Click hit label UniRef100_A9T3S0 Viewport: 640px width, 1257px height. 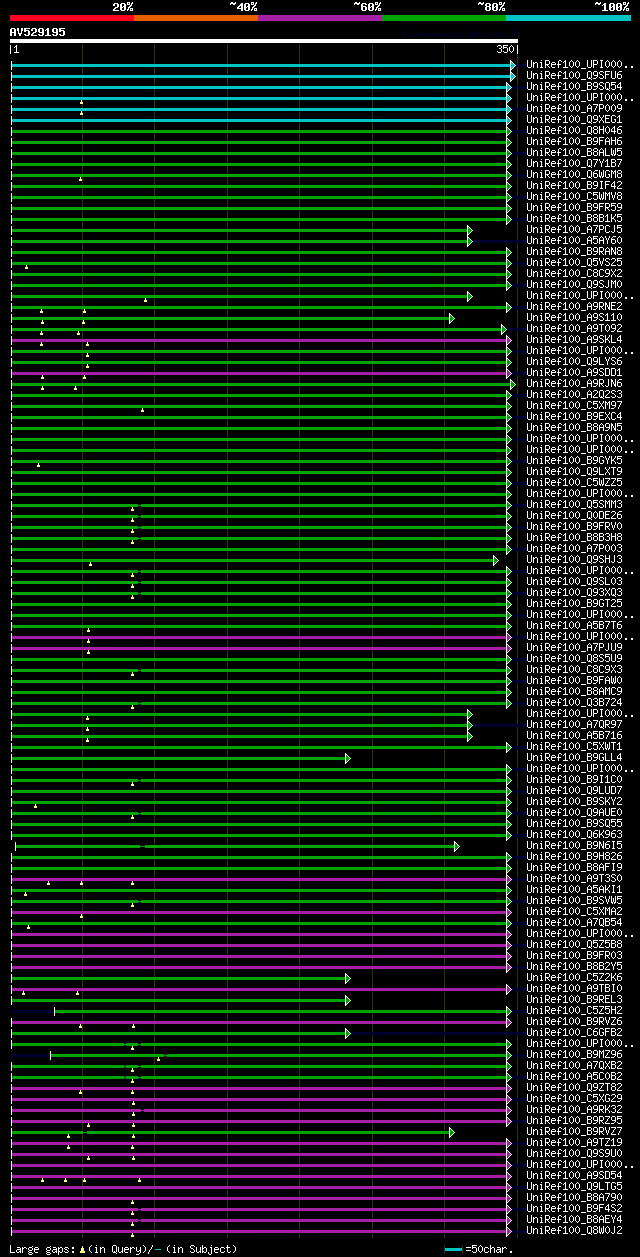[574, 878]
